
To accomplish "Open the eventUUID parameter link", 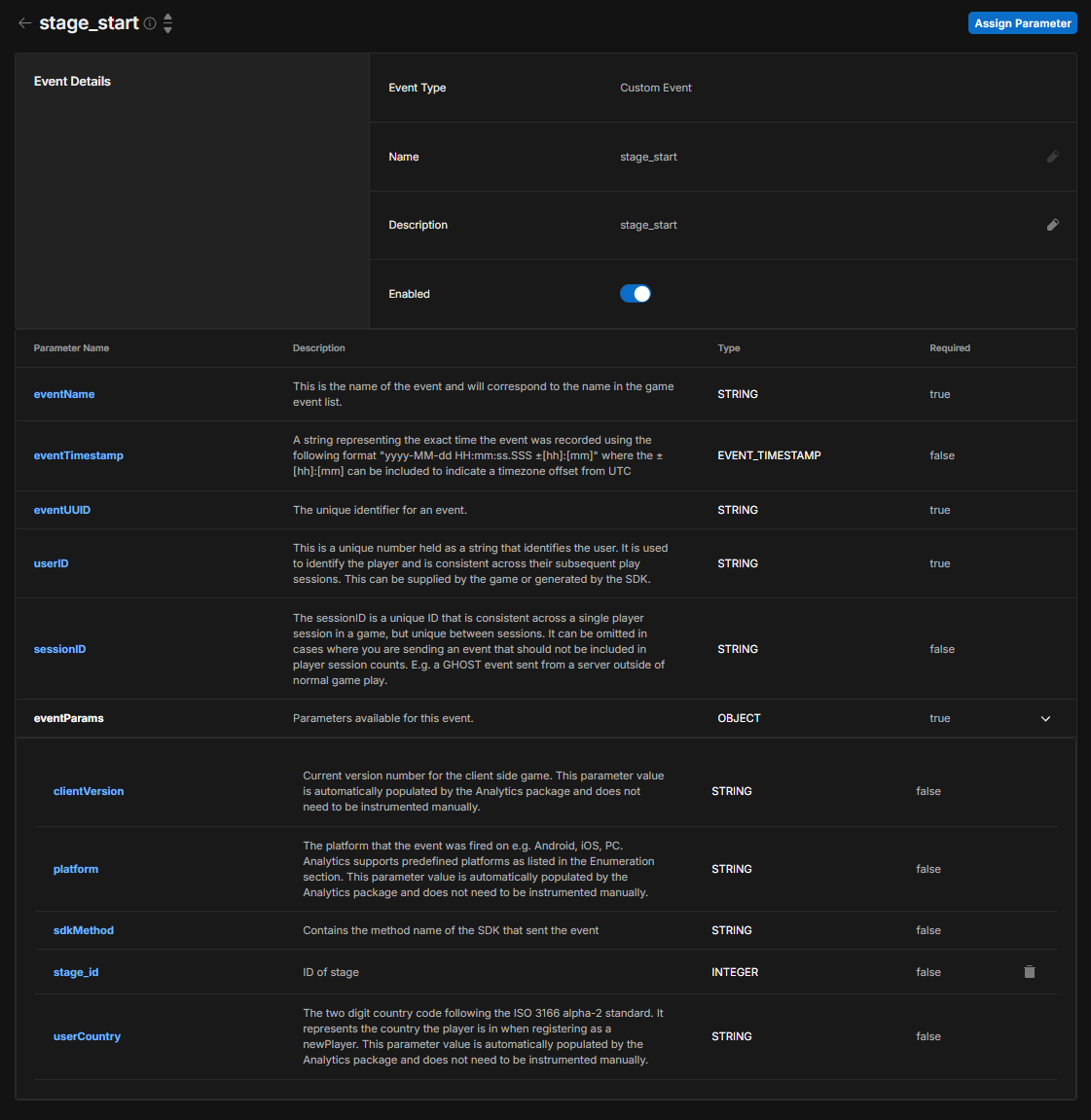I will (x=62, y=510).
